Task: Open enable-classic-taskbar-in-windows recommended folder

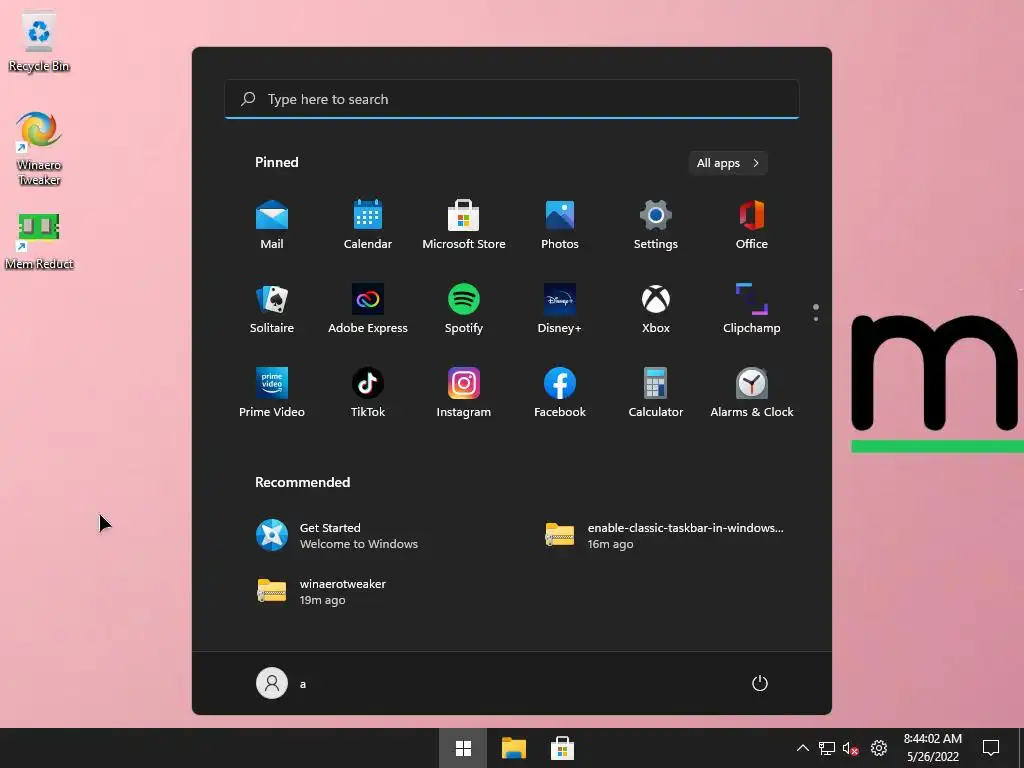Action: pyautogui.click(x=666, y=536)
